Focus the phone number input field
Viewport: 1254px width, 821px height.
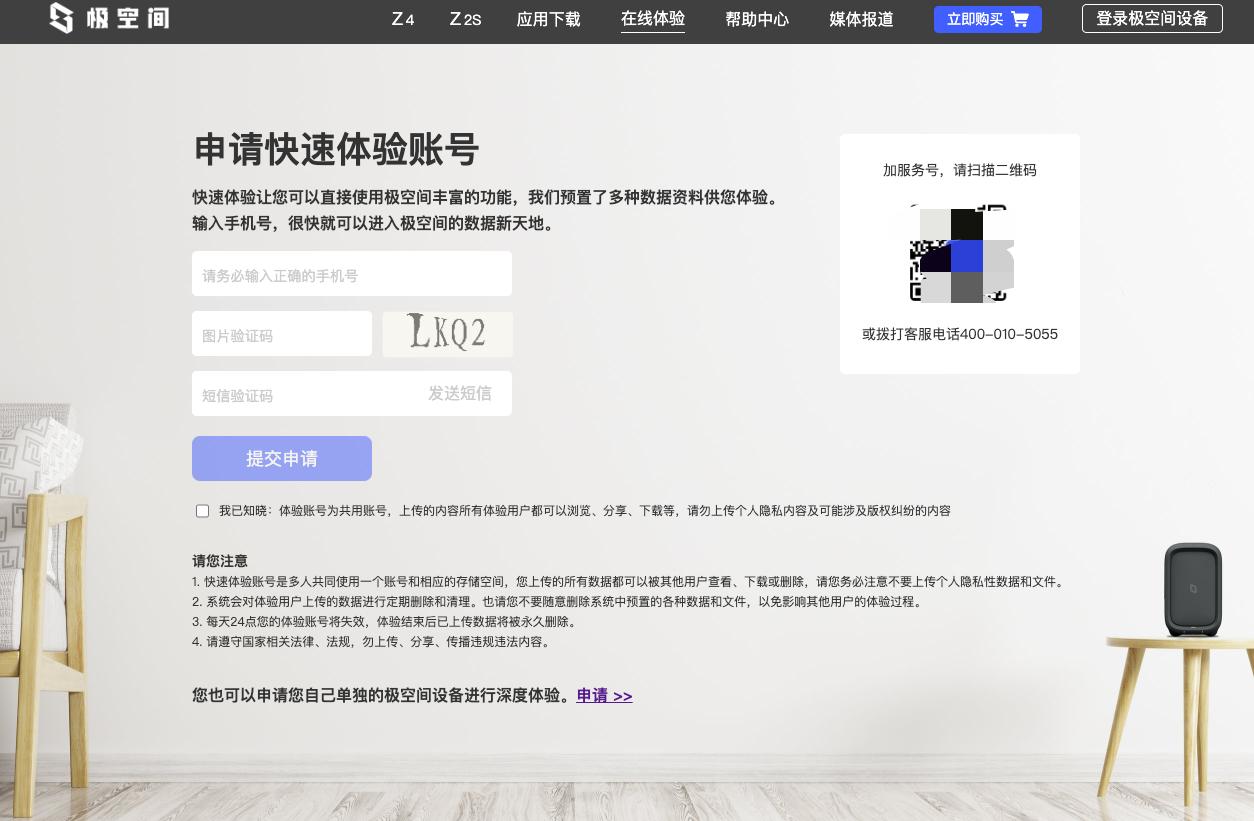[x=352, y=273]
